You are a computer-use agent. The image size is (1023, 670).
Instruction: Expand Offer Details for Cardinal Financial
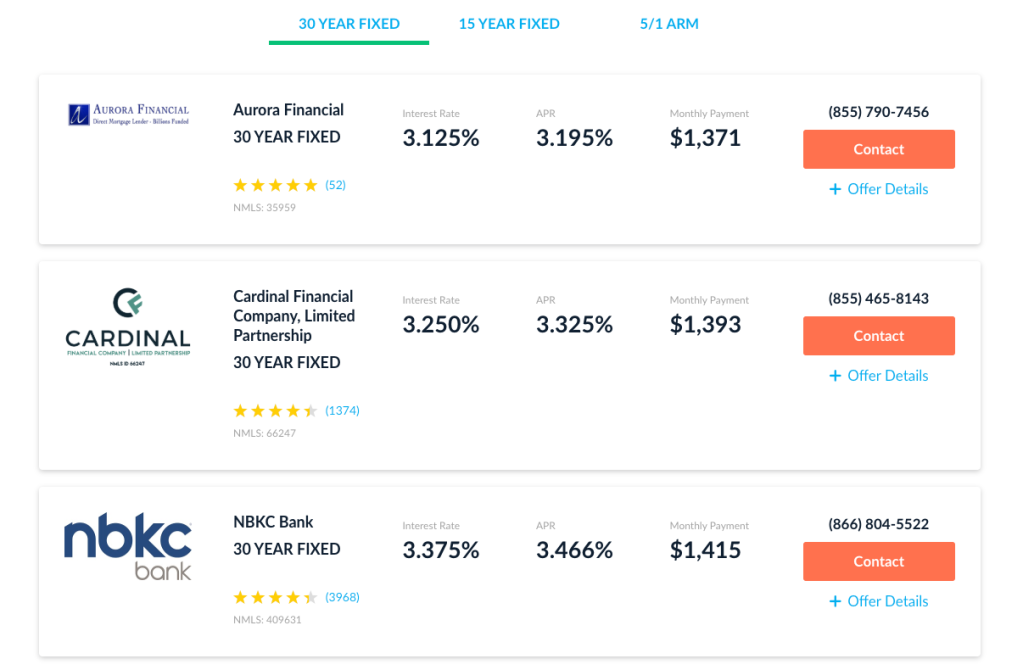pos(878,376)
